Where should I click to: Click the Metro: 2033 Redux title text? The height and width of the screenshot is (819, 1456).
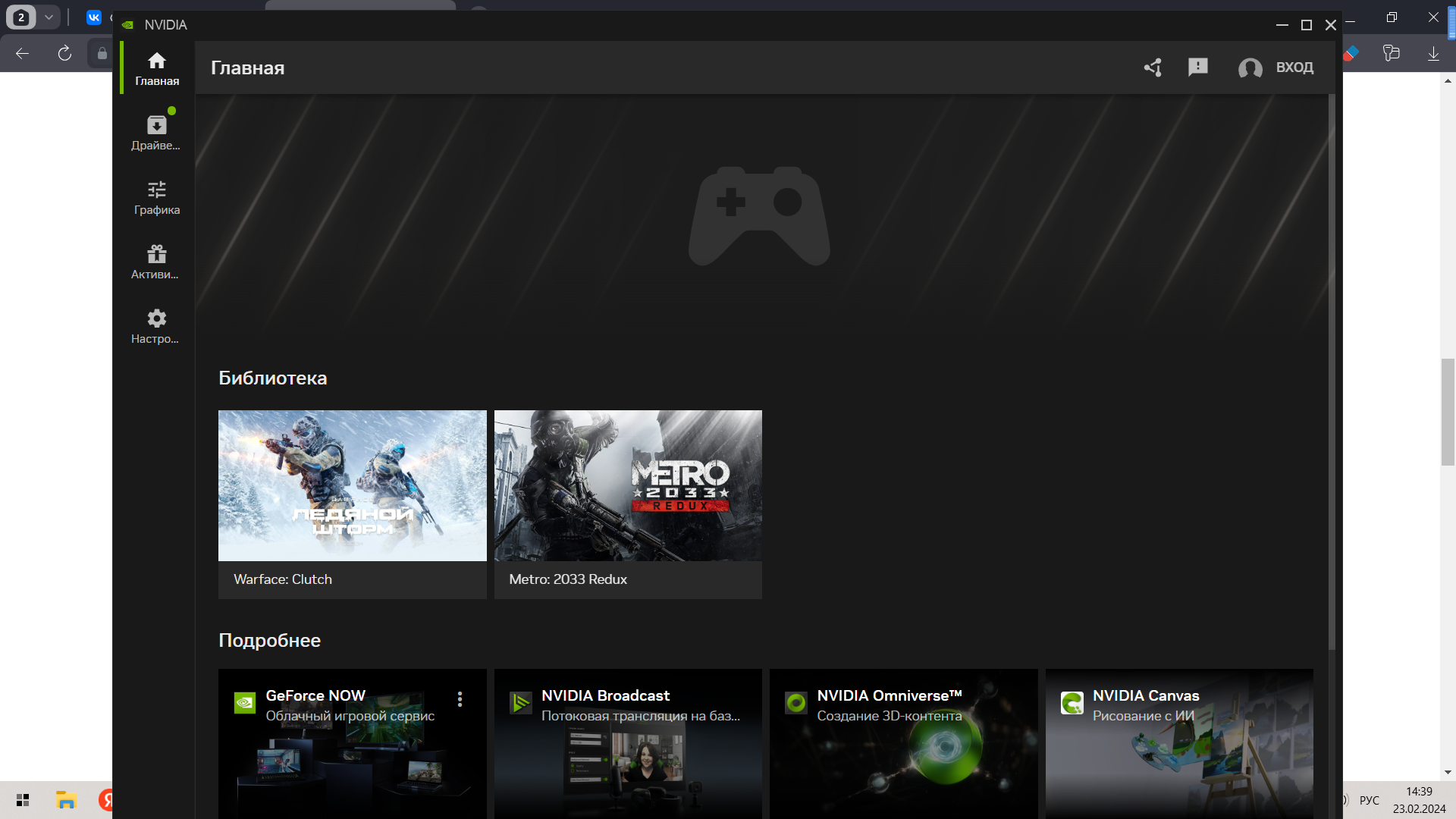coord(568,579)
